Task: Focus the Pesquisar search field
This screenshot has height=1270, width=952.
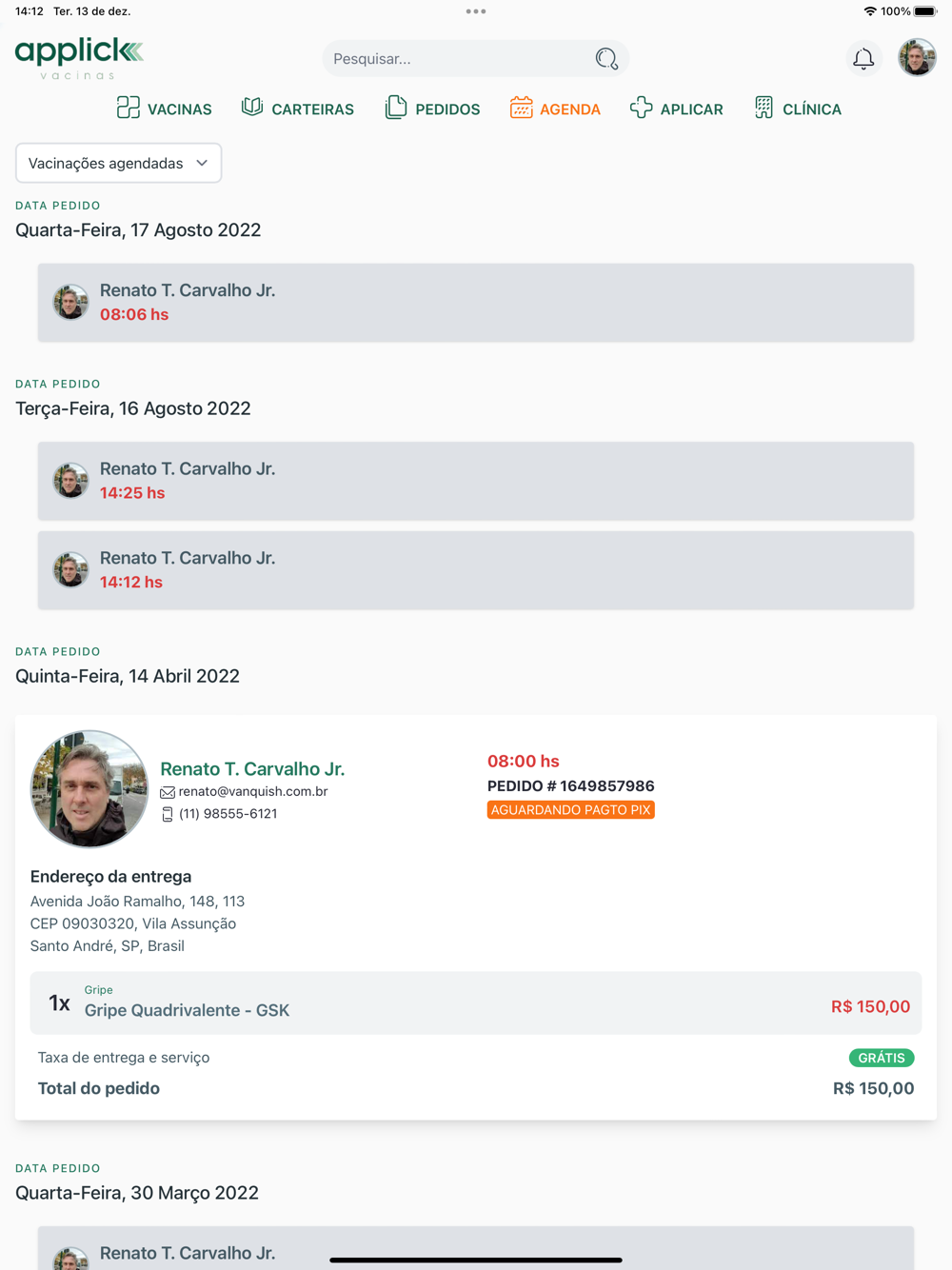Action: pyautogui.click(x=457, y=59)
